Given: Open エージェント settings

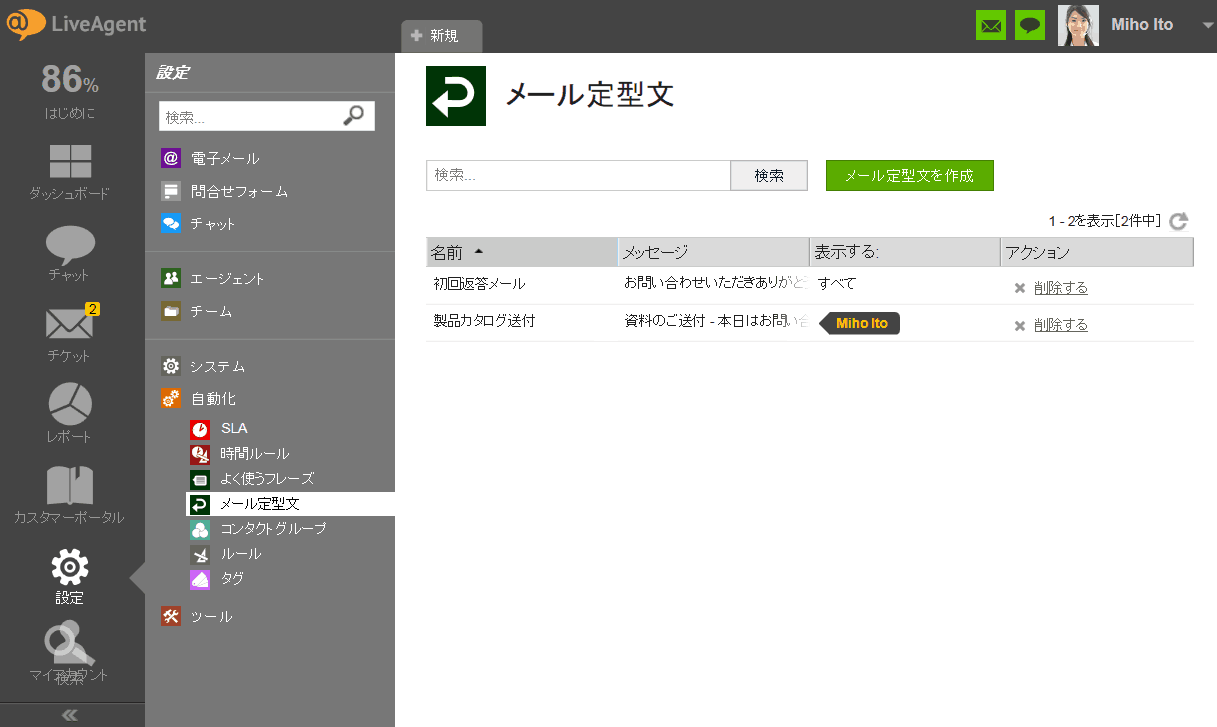Looking at the screenshot, I should tap(213, 278).
